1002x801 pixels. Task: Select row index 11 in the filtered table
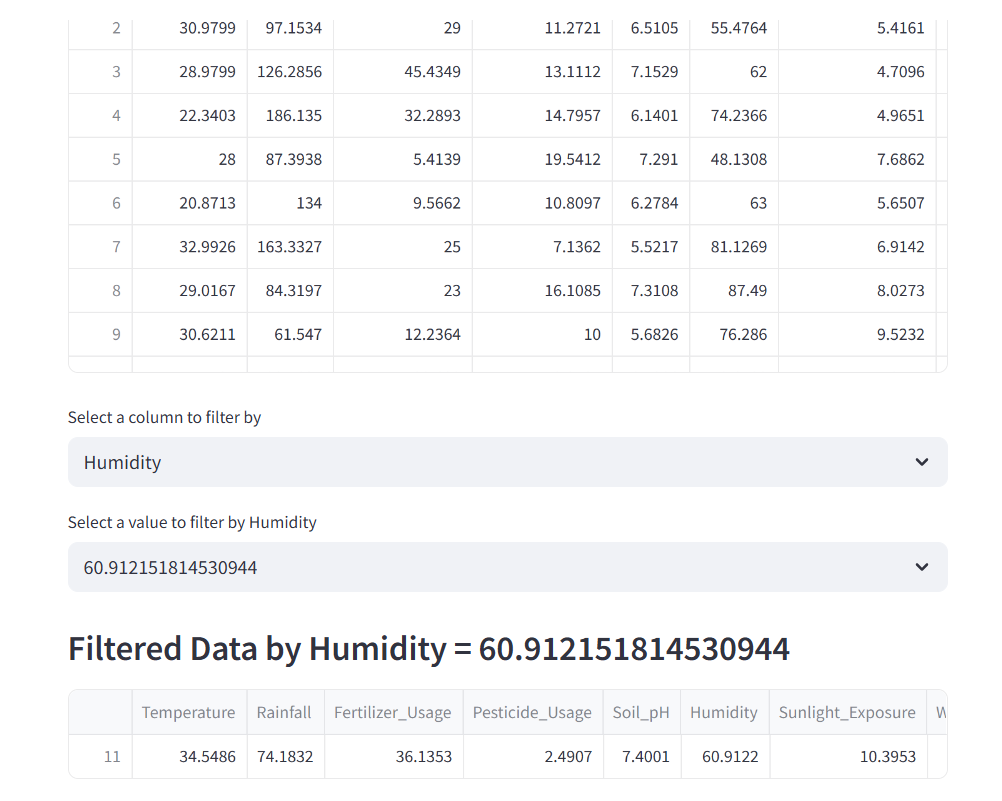coord(100,757)
